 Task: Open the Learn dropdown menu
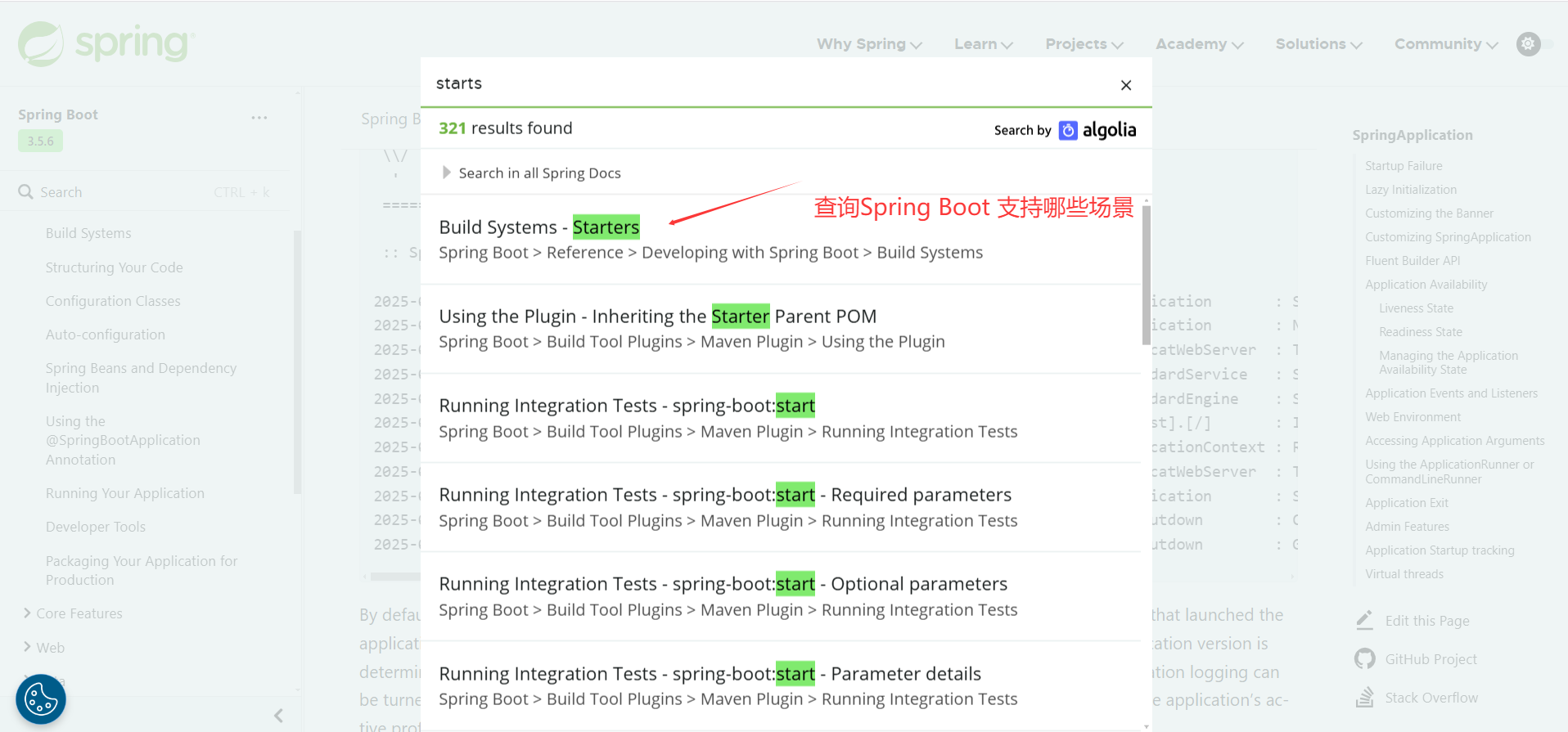coord(984,44)
